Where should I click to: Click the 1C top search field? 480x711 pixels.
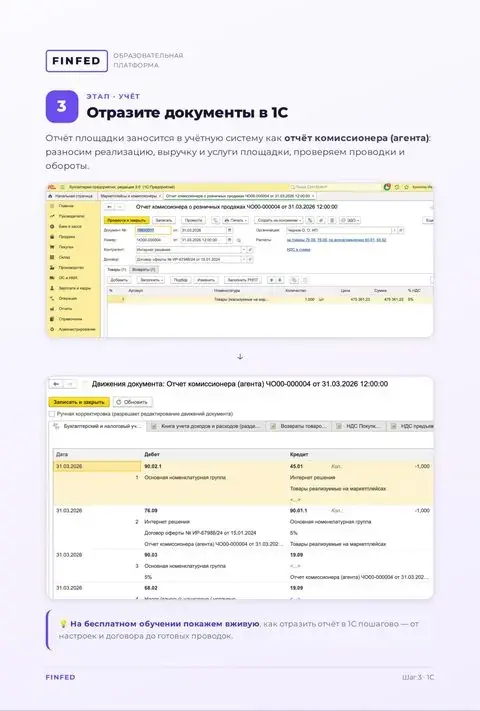[335, 187]
